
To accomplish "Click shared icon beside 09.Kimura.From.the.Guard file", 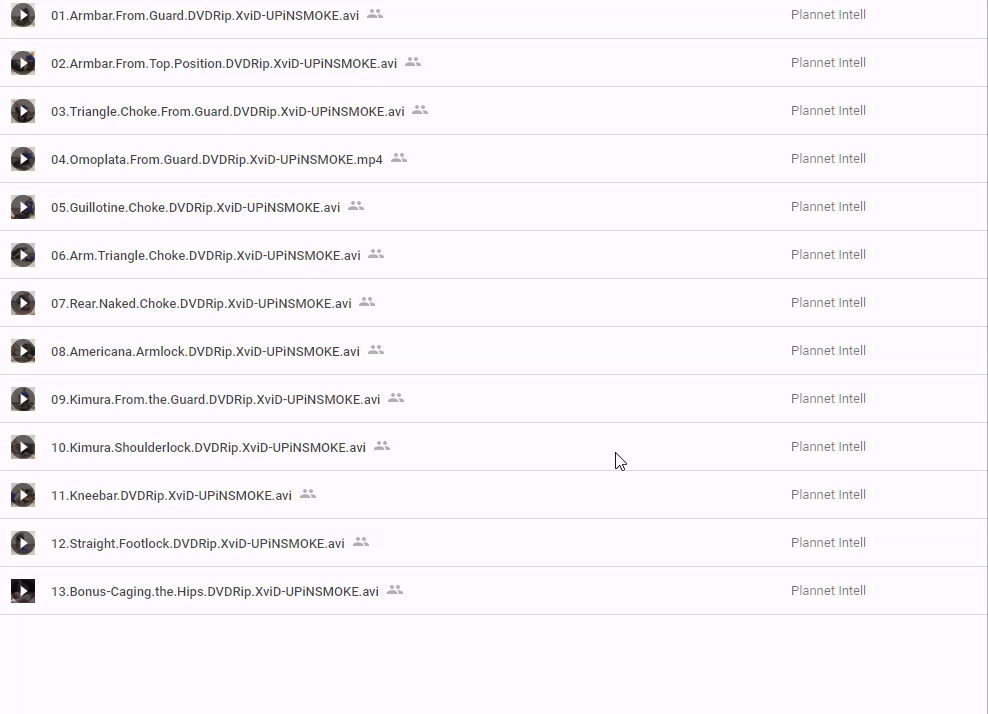I will click(396, 398).
